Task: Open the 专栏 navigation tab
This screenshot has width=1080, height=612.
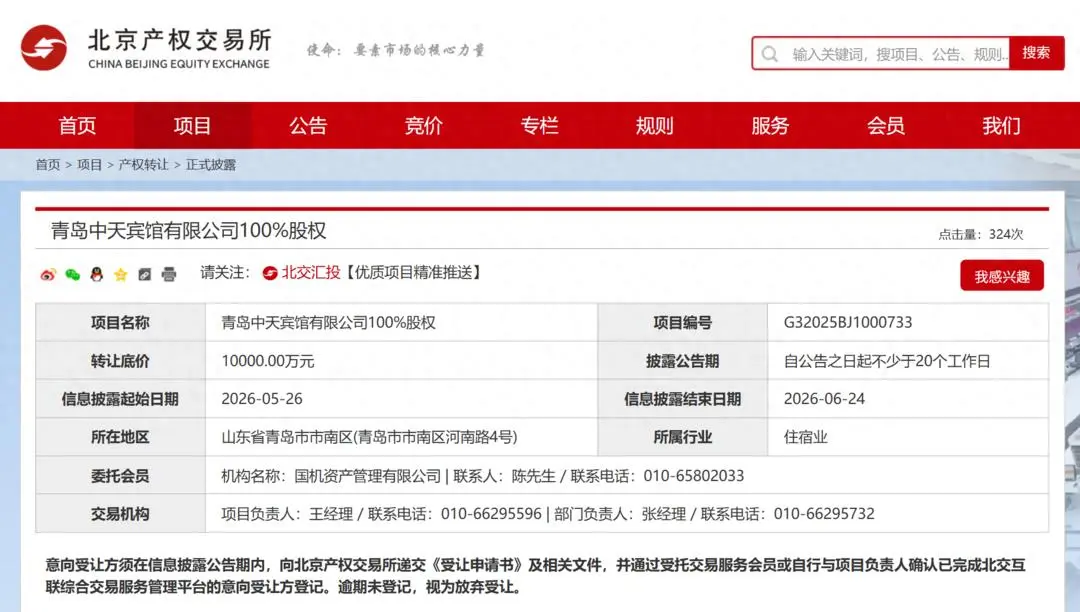Action: [x=539, y=125]
